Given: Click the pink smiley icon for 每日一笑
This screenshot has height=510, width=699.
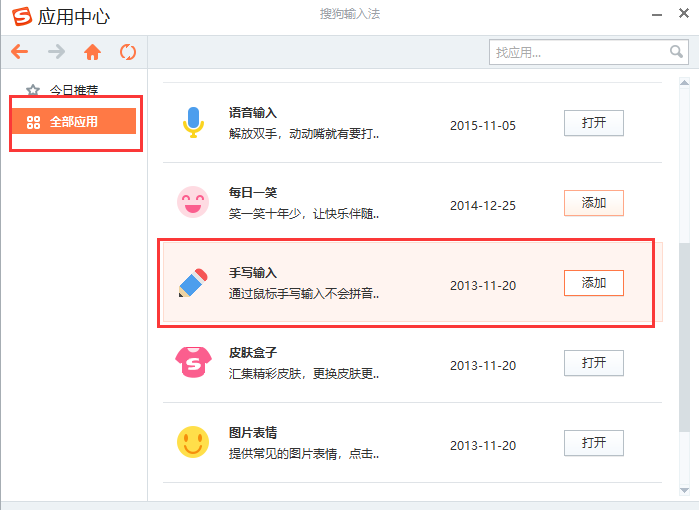Looking at the screenshot, I should 193,202.
